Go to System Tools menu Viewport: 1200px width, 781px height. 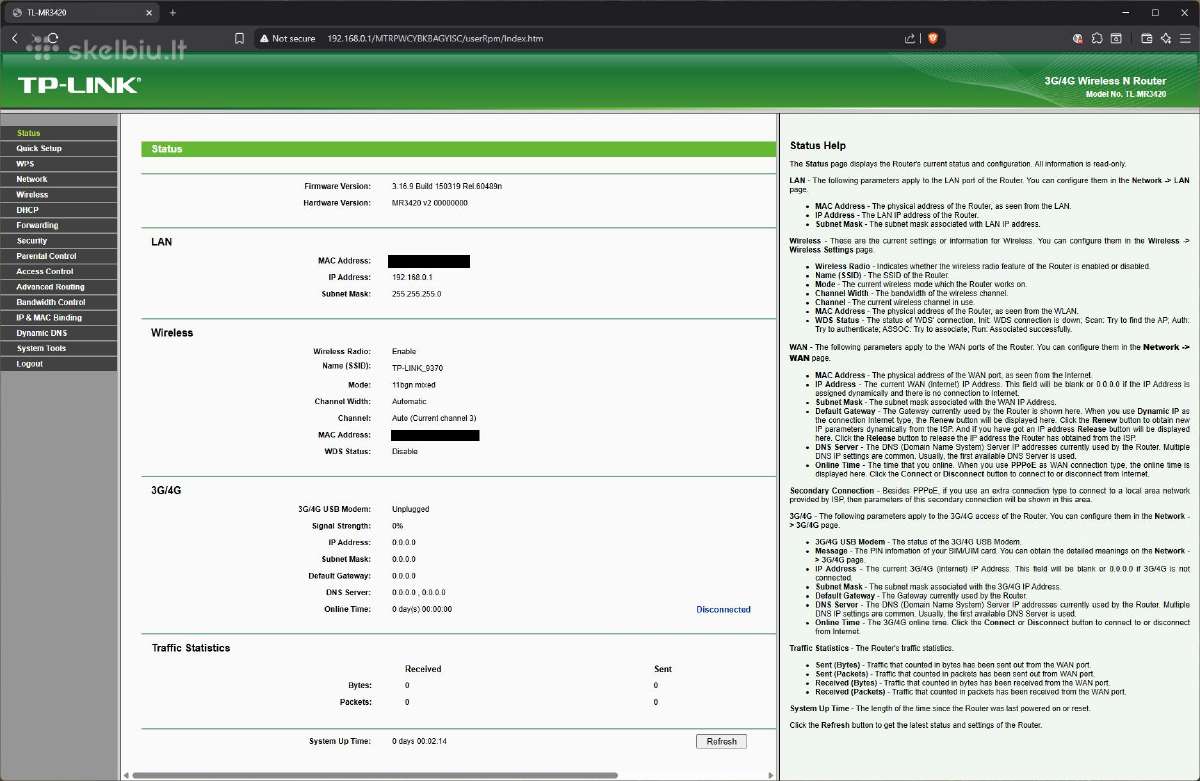coord(59,348)
